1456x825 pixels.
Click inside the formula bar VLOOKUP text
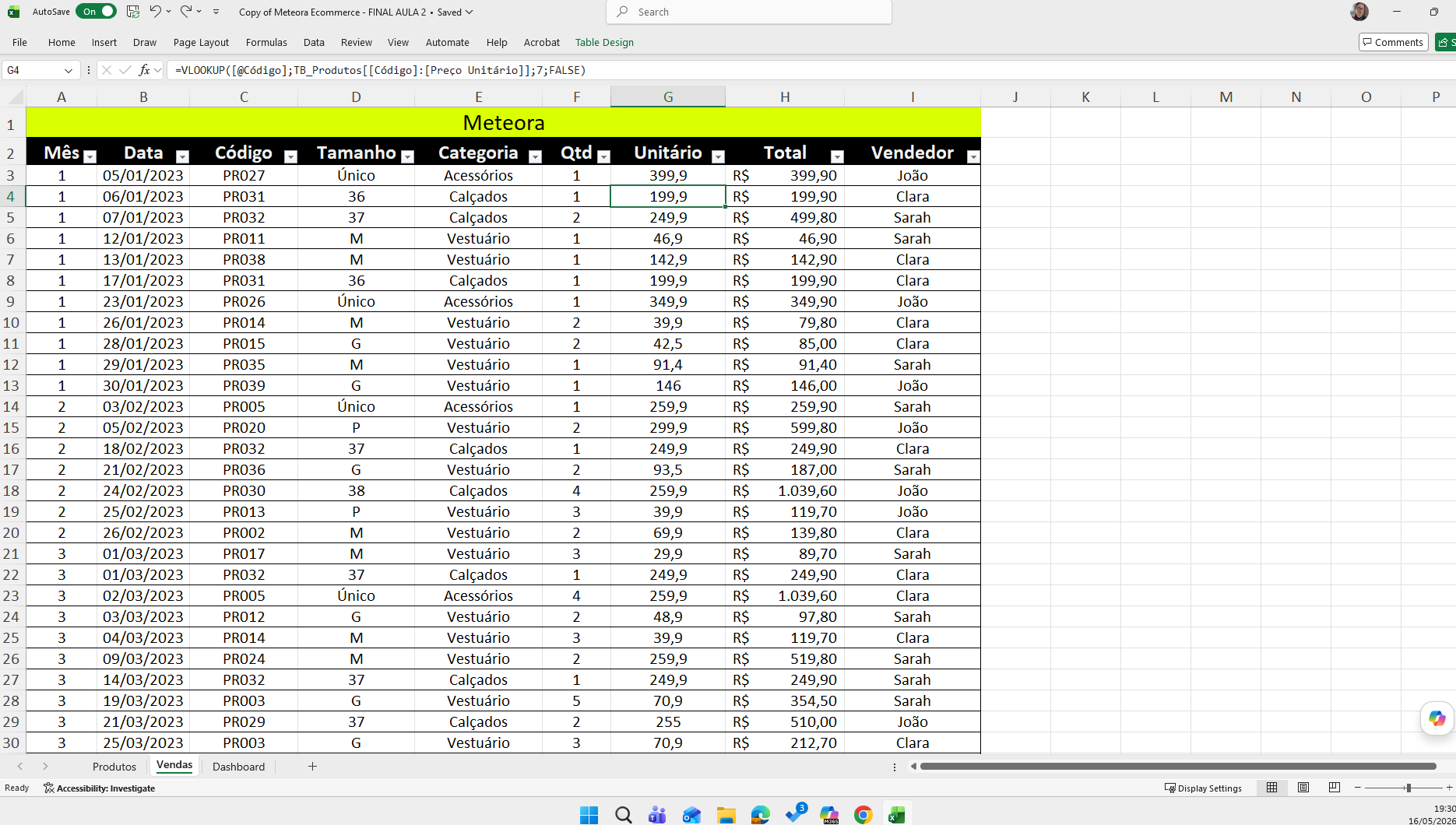[380, 70]
